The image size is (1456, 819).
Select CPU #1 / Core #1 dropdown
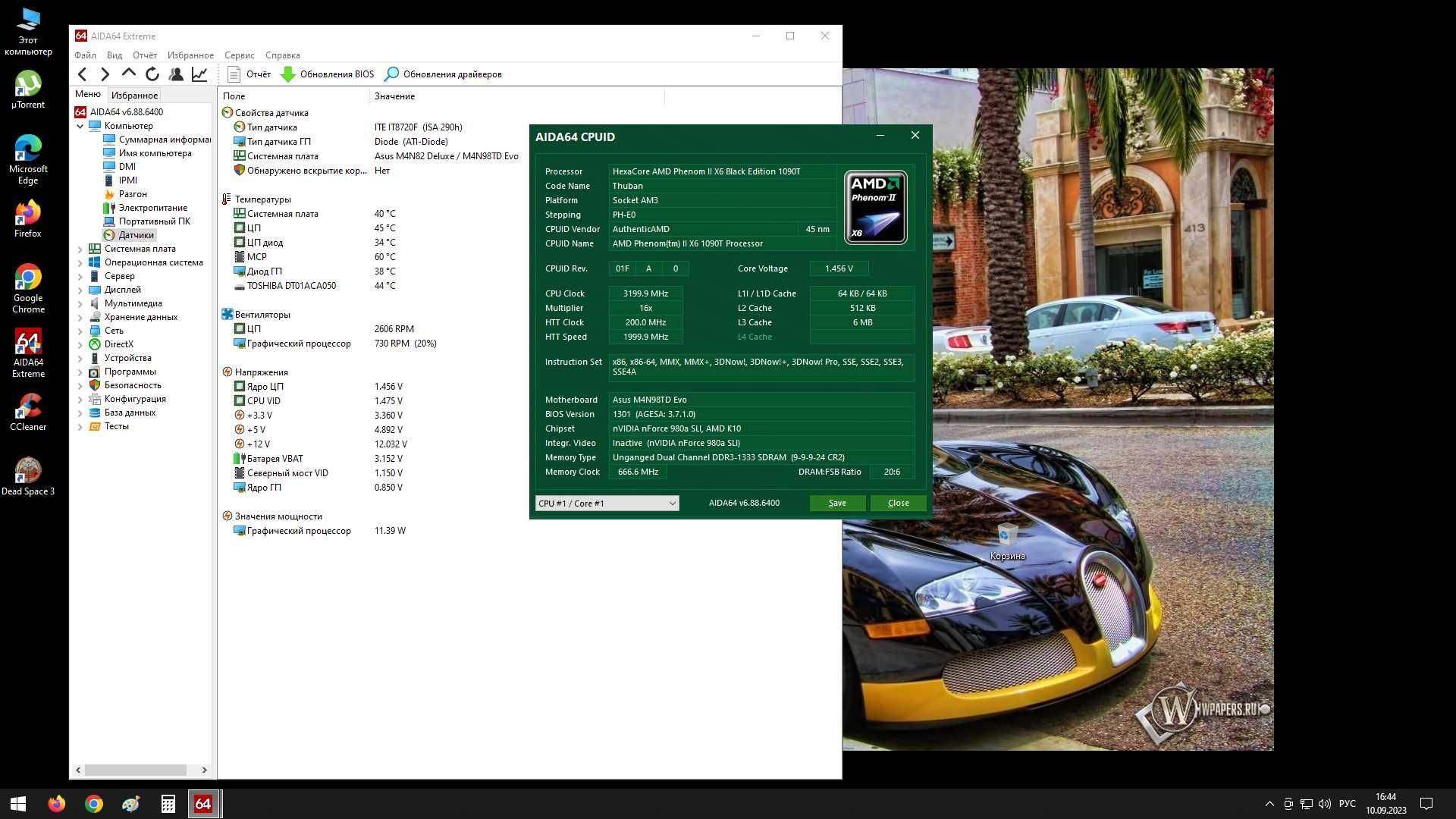click(x=605, y=503)
